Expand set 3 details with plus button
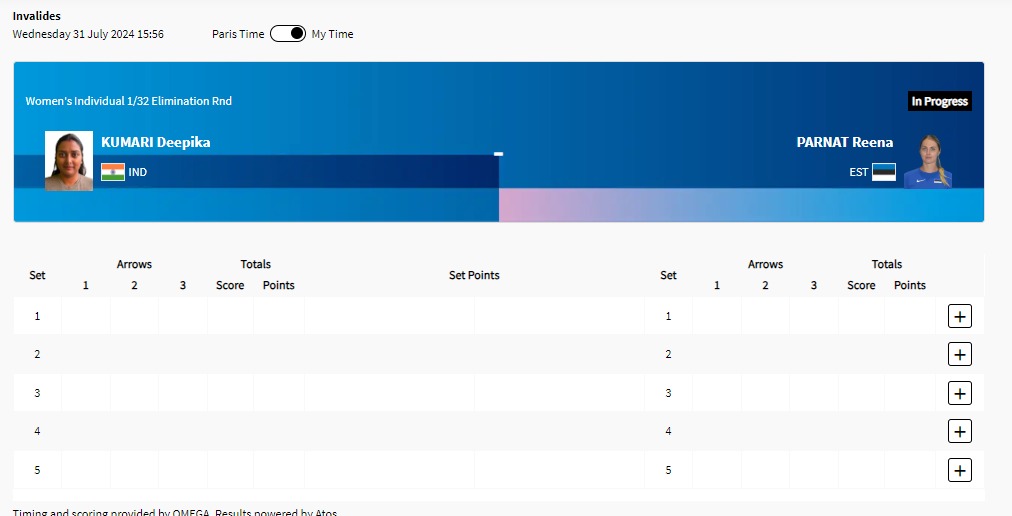Viewport: 1012px width, 516px height. [959, 393]
